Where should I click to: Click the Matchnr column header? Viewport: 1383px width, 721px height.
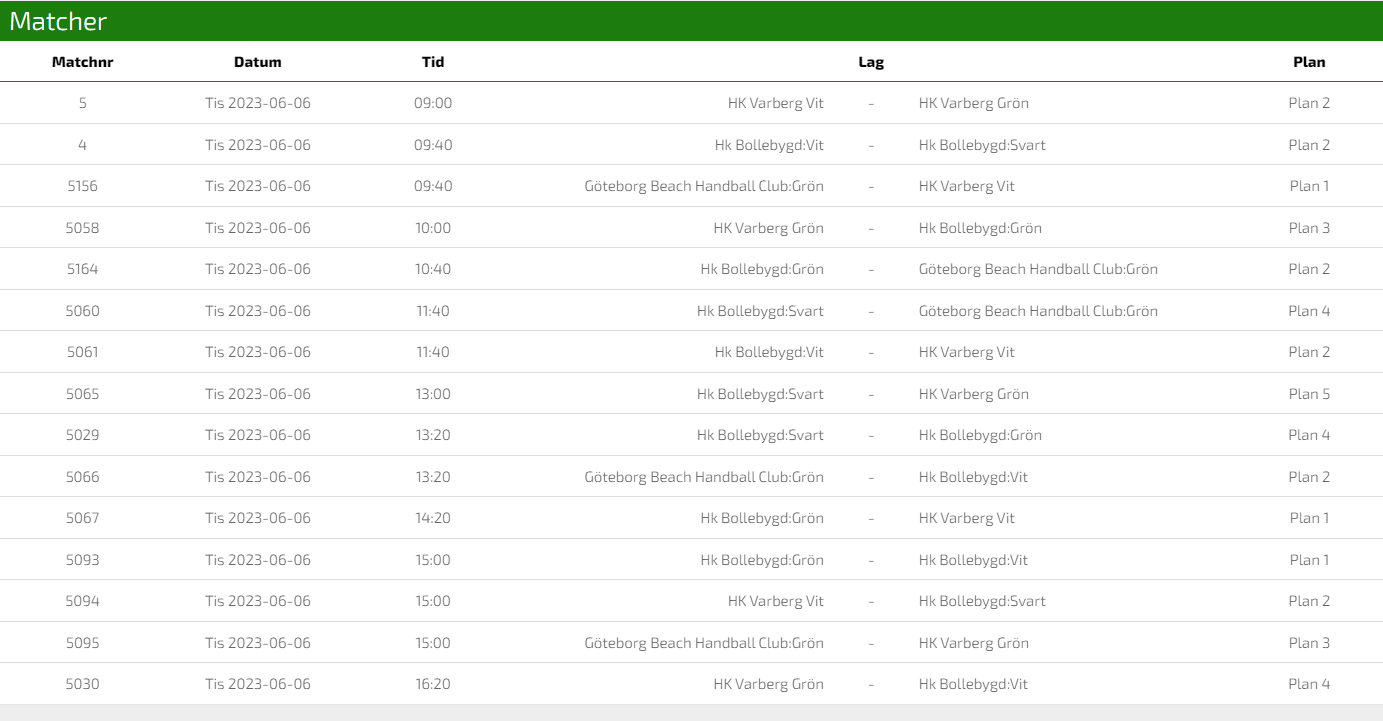click(82, 62)
